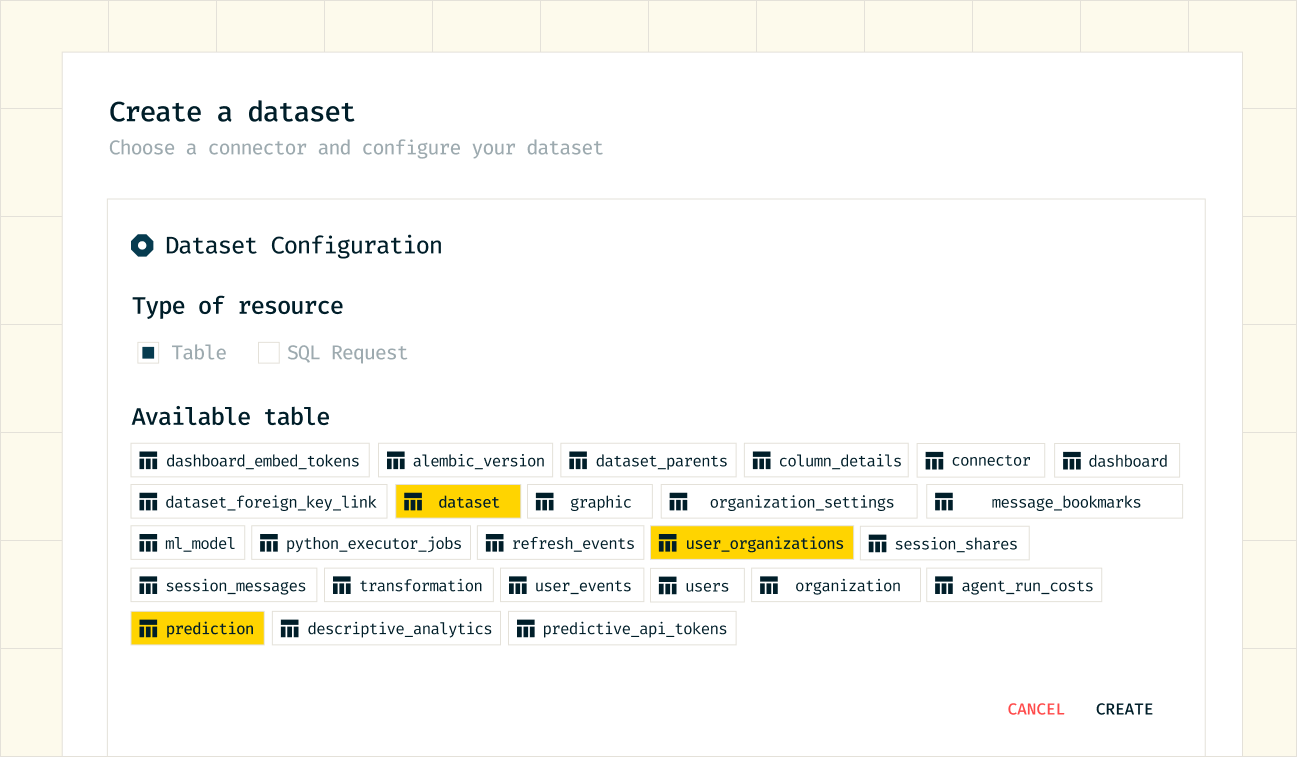Click the table icon on the dataset chip
1297x757 pixels.
point(413,501)
